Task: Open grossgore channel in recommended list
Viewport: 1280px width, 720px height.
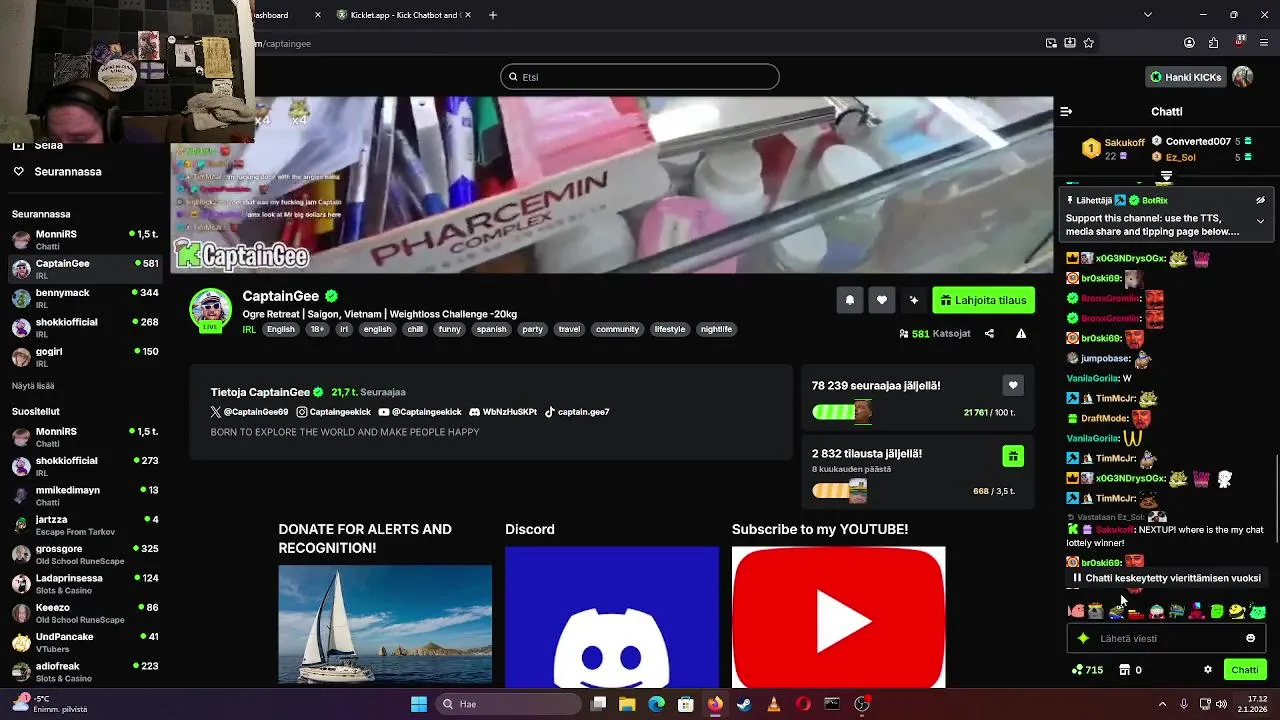Action: [86, 554]
